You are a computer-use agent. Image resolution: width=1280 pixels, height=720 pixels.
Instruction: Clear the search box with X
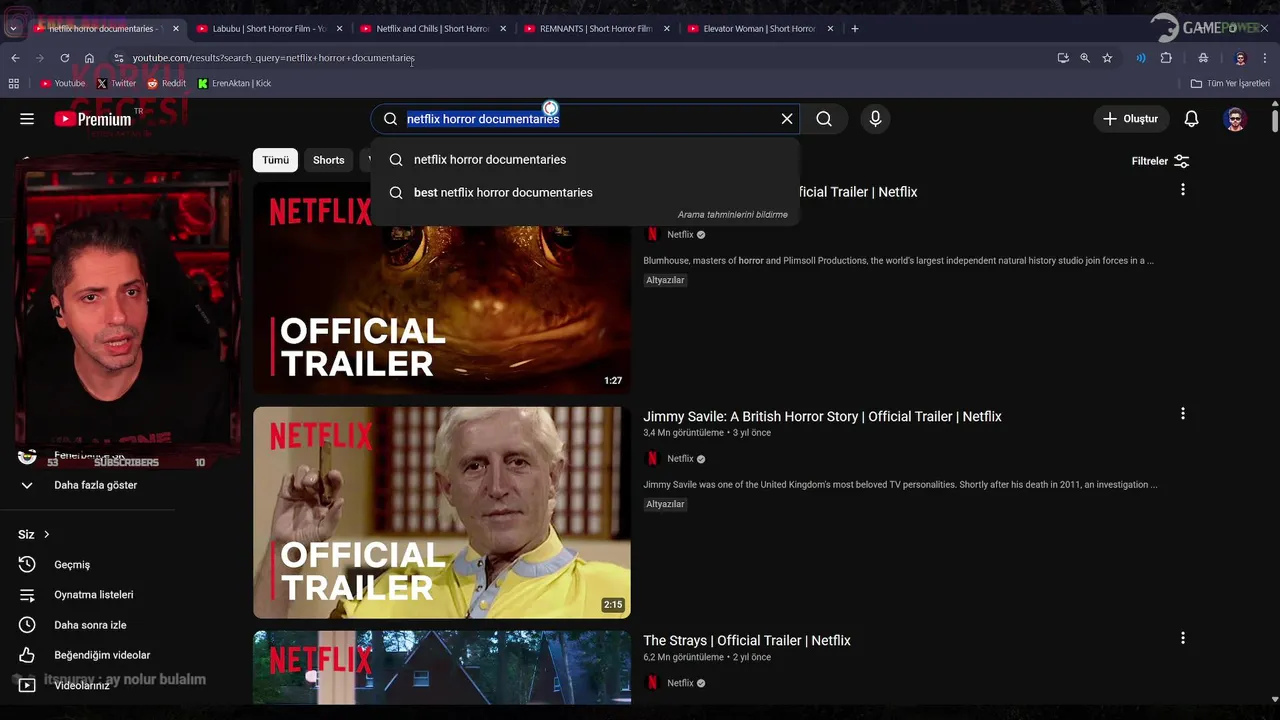[787, 119]
